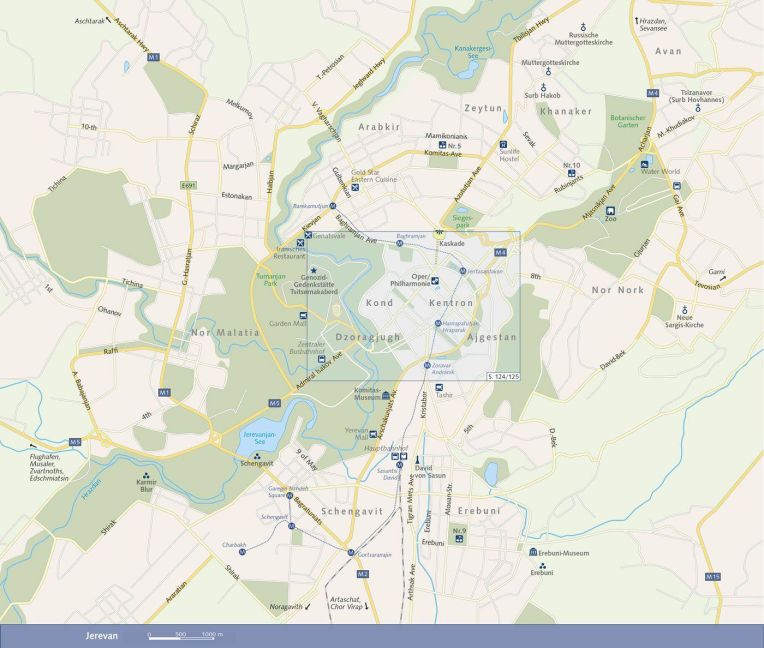This screenshot has width=764, height=648.
Task: Click the Zoo icon on the map
Action: 610,209
